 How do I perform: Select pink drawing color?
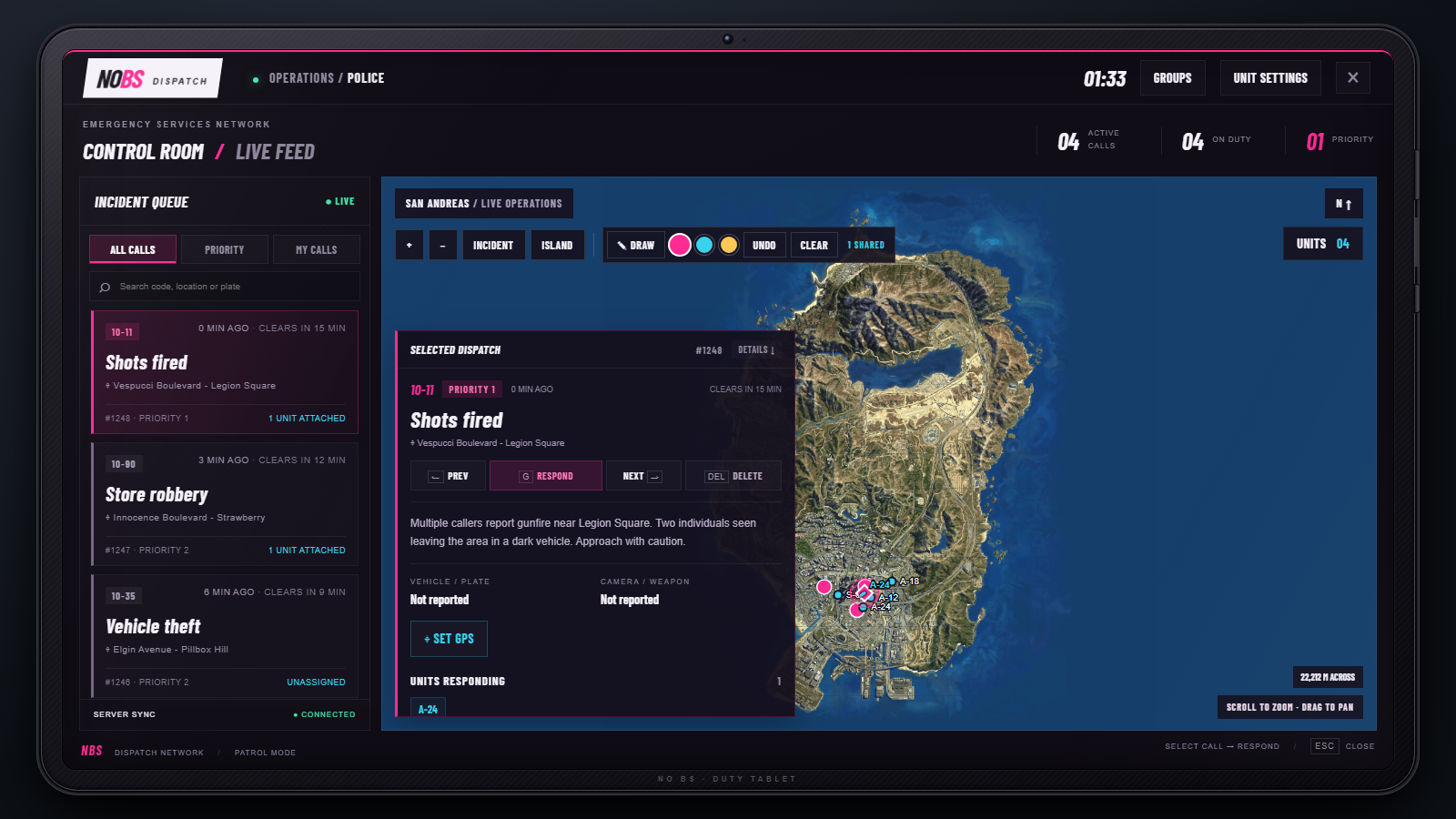pyautogui.click(x=680, y=245)
